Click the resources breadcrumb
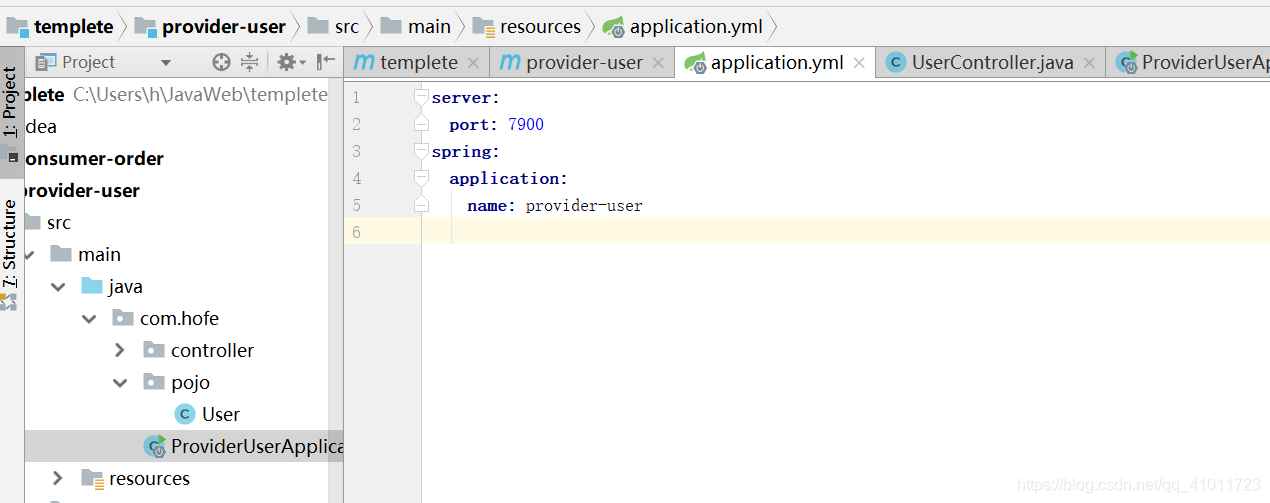The width and height of the screenshot is (1270, 503). [527, 27]
